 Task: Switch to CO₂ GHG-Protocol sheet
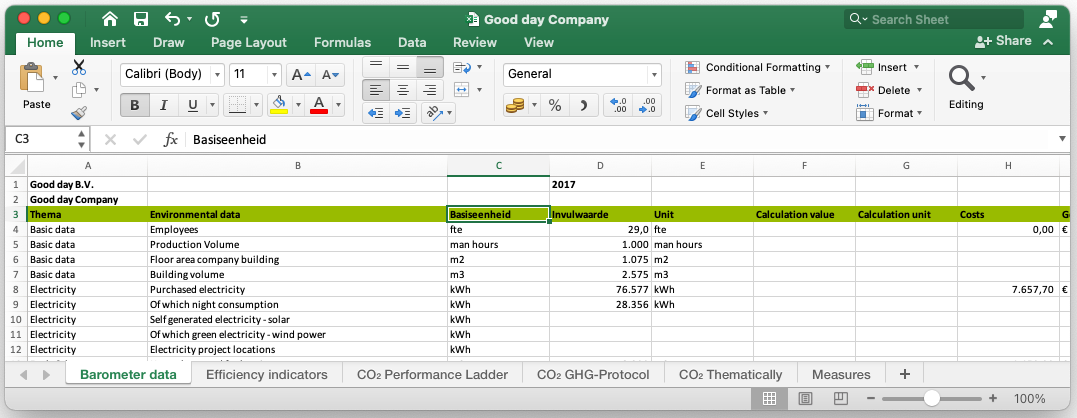593,375
